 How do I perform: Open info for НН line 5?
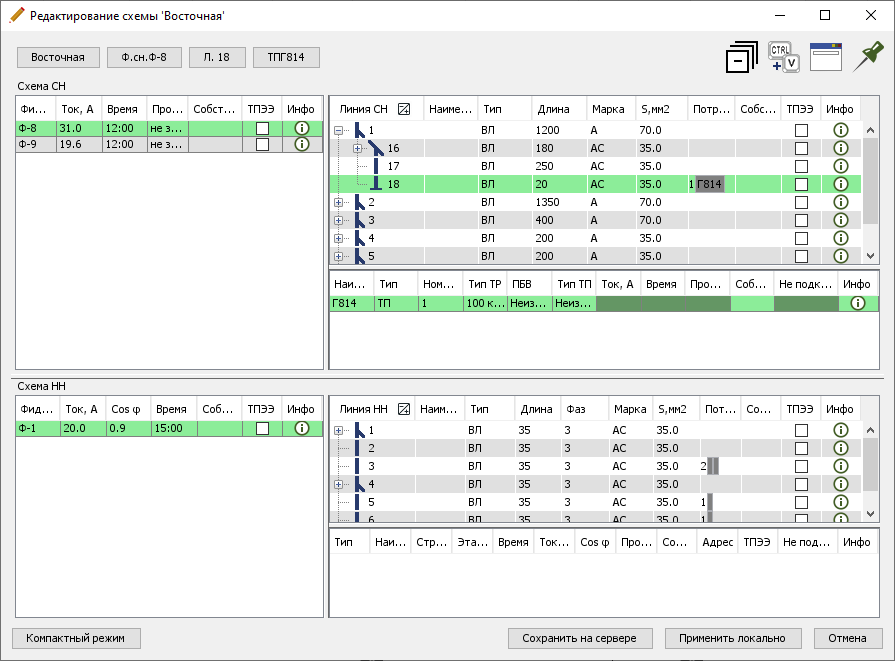pyautogui.click(x=841, y=502)
